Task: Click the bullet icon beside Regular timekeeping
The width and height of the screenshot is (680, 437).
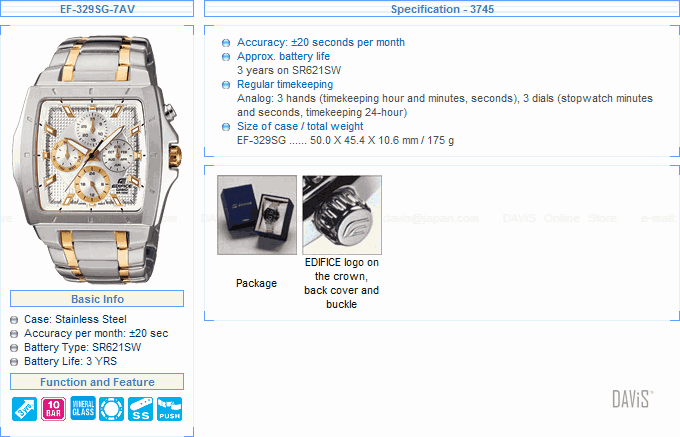Action: tap(226, 85)
